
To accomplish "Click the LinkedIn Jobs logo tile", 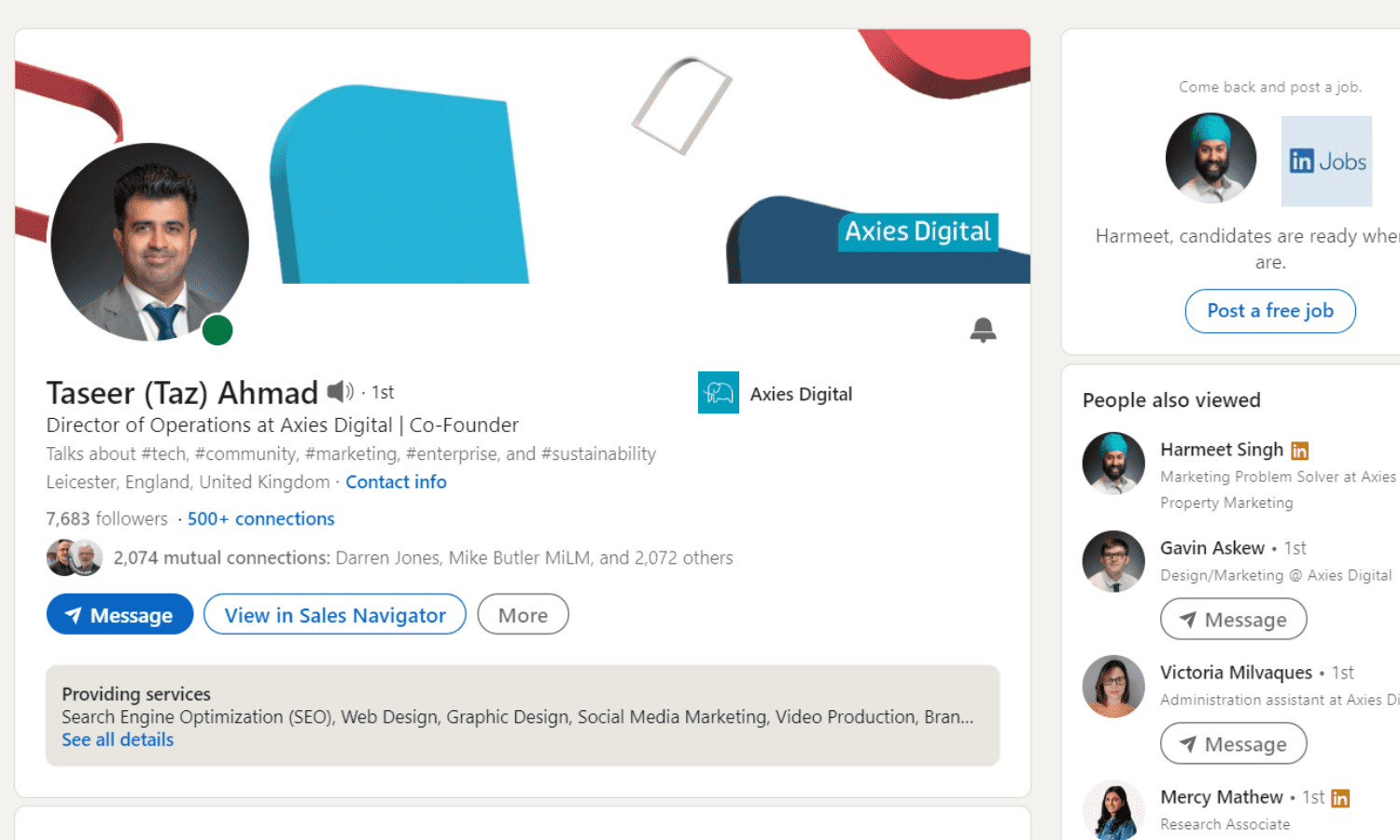I will [1326, 161].
